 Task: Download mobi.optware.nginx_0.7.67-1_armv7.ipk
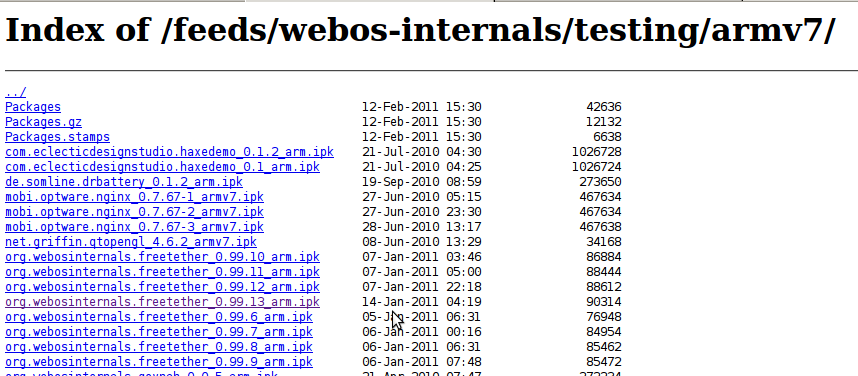(134, 196)
